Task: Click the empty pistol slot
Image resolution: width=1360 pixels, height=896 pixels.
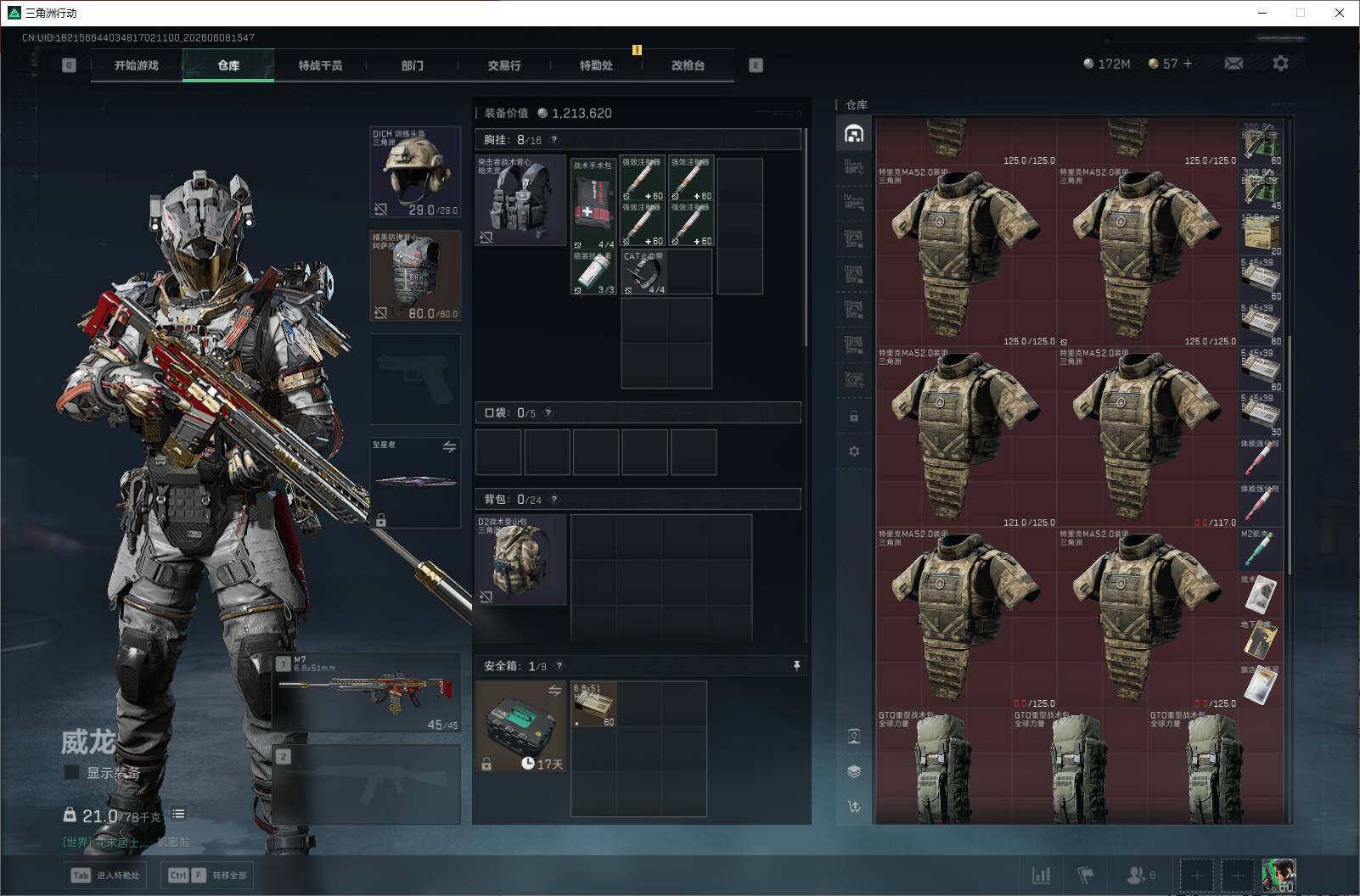Action: point(416,379)
